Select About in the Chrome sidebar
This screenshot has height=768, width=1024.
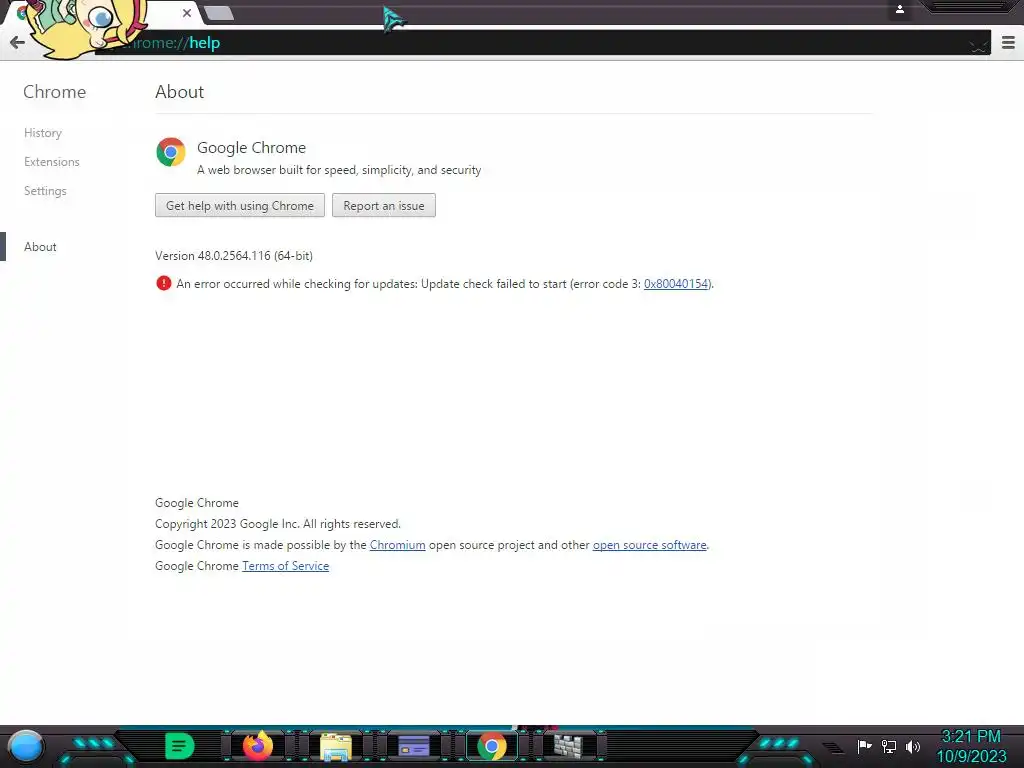click(x=40, y=247)
